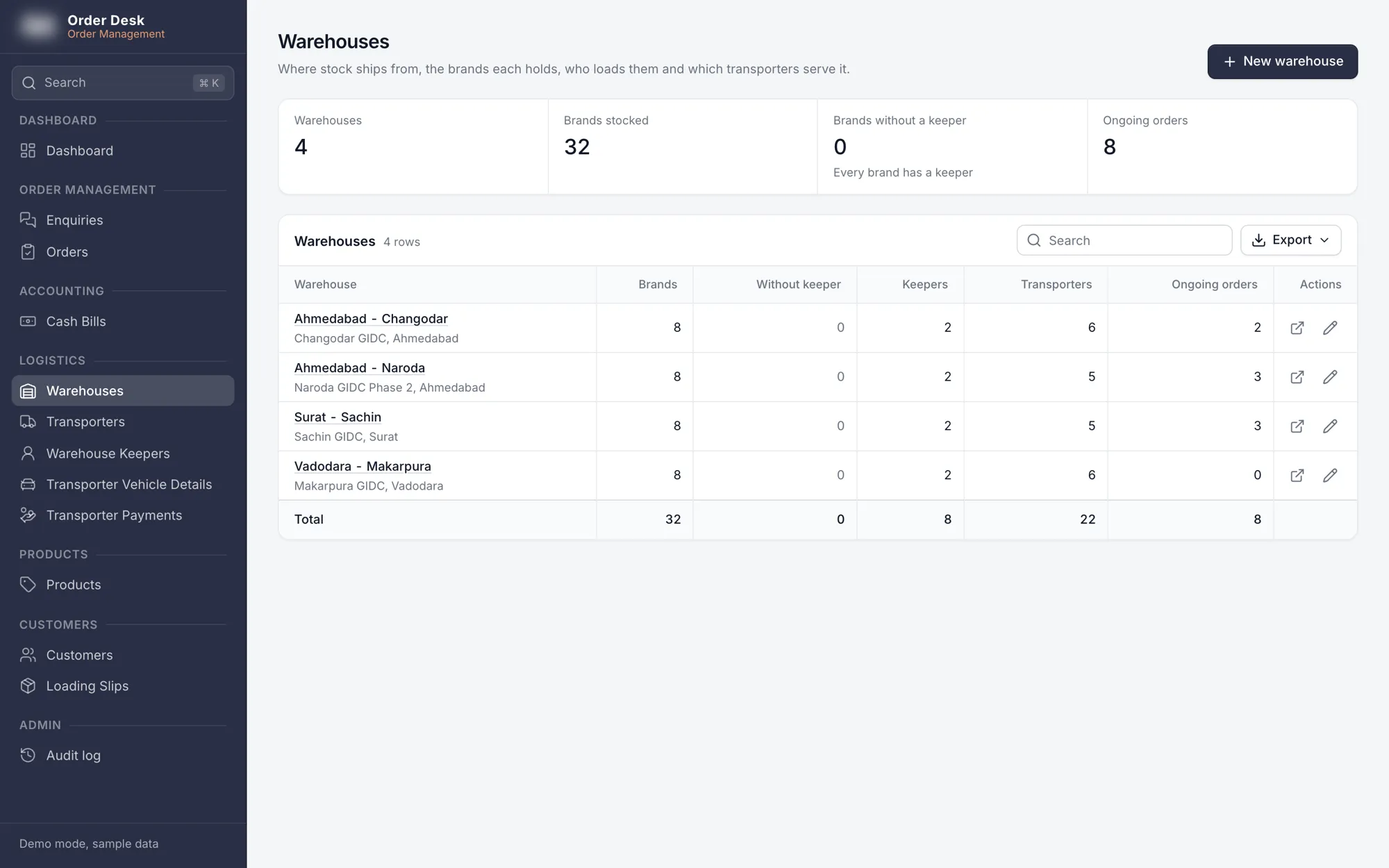Viewport: 1389px width, 868px height.
Task: Click the Audit log history icon
Action: 28,756
